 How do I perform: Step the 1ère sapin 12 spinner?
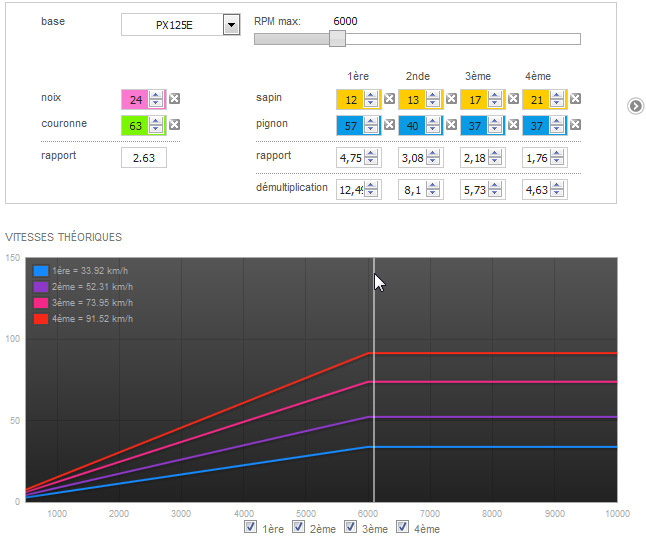pyautogui.click(x=371, y=99)
